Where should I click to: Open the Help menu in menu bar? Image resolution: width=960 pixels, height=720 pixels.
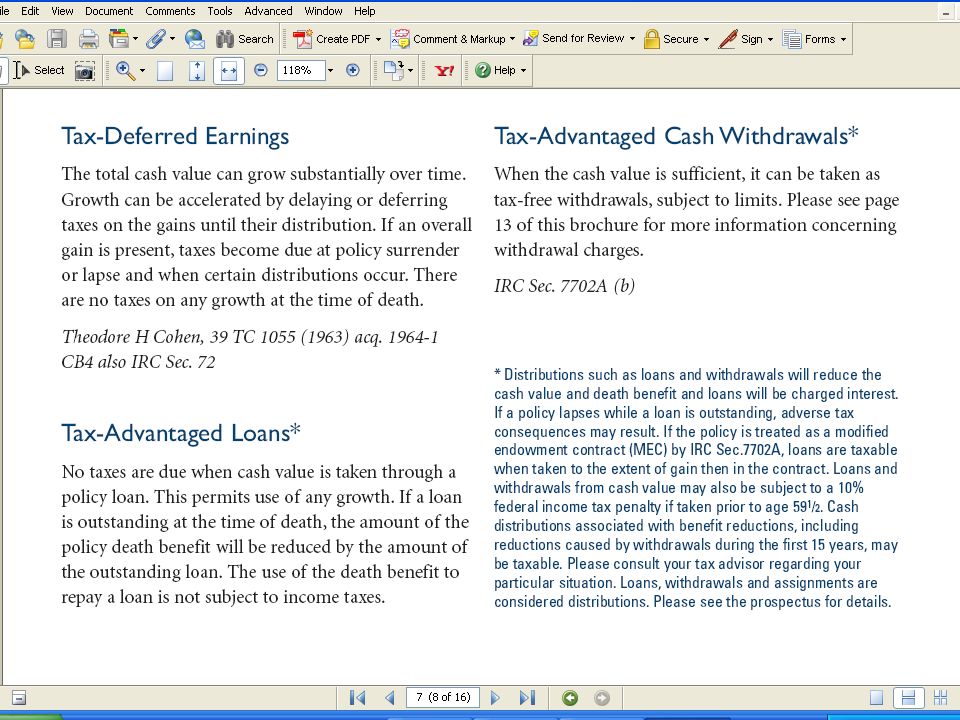click(x=365, y=11)
